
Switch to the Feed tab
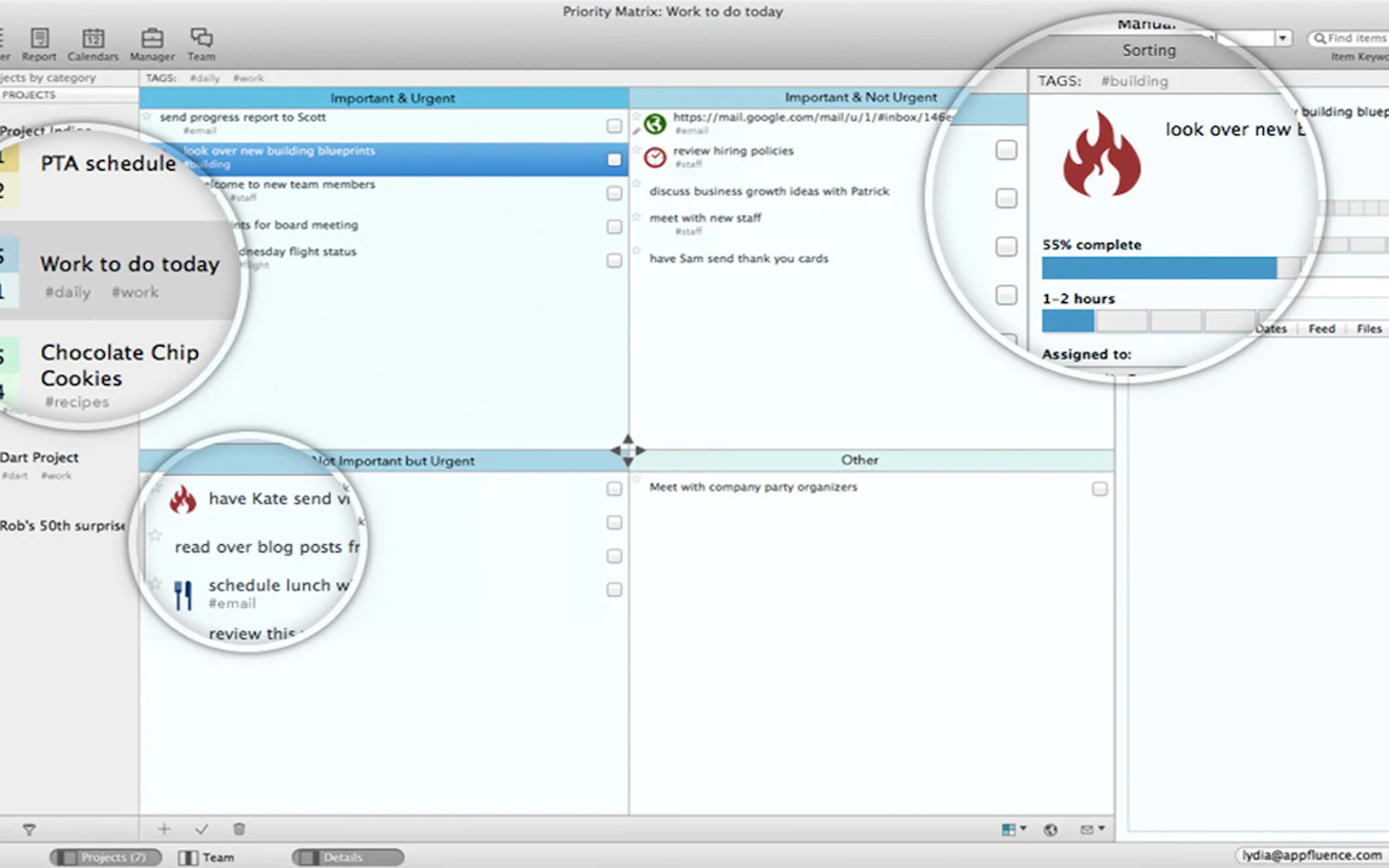(x=1321, y=328)
